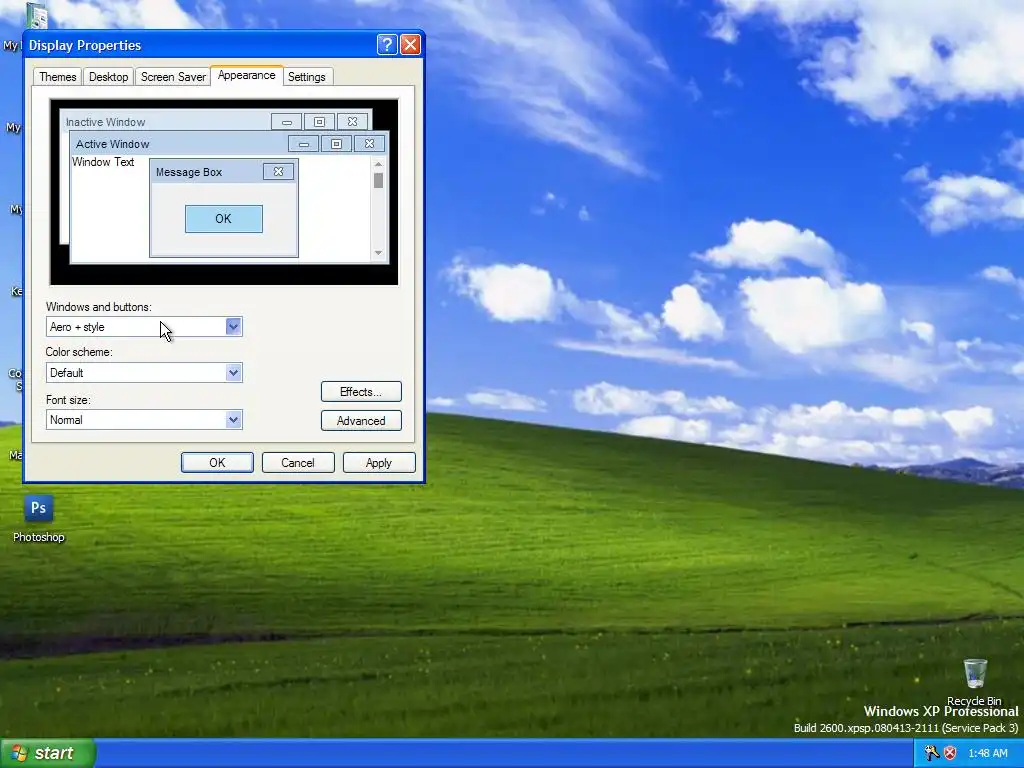This screenshot has height=768, width=1024.
Task: Click the Display Properties title bar text
Action: (x=85, y=45)
